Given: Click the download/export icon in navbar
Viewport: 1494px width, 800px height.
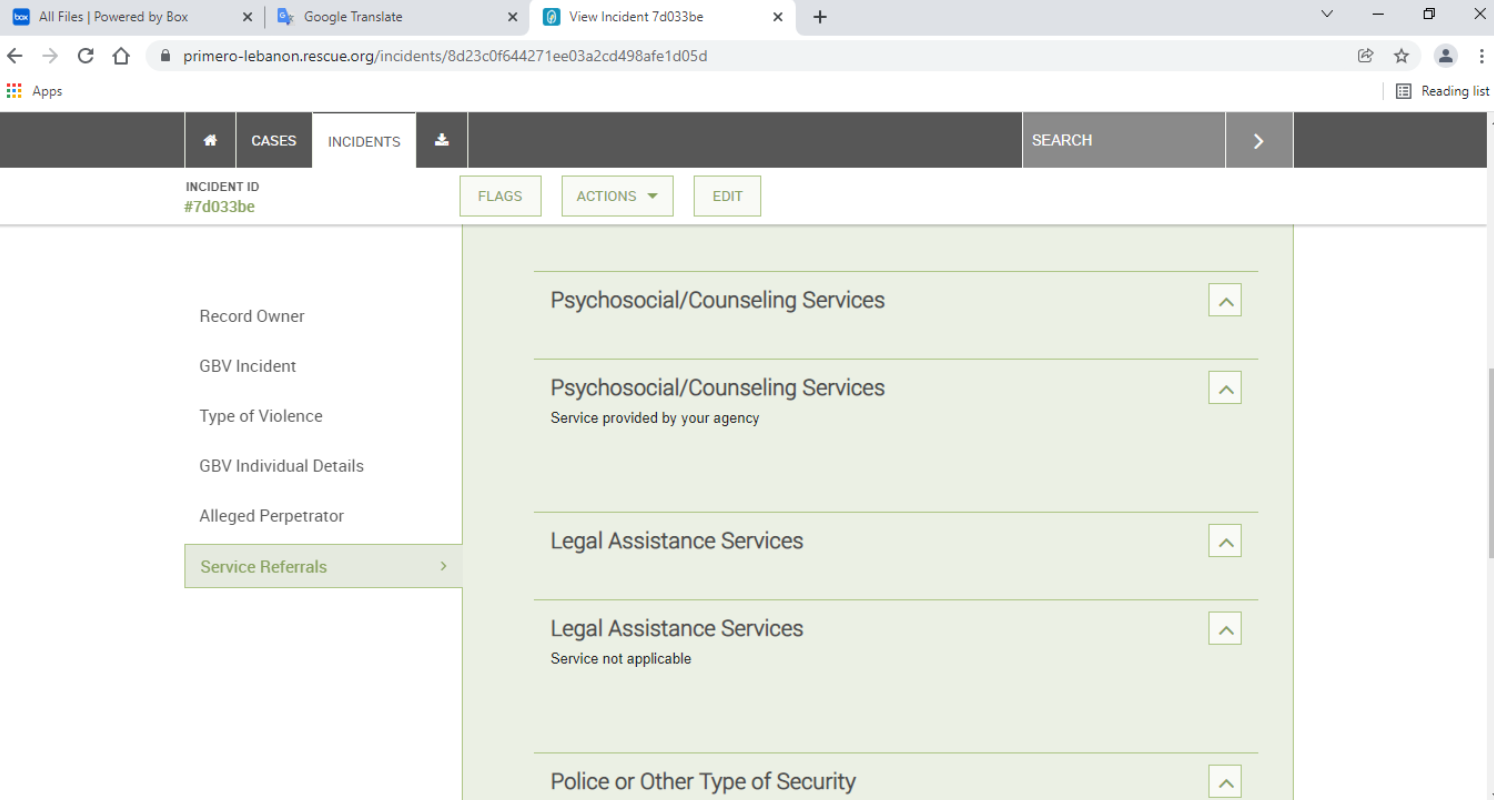Looking at the screenshot, I should click(x=441, y=140).
